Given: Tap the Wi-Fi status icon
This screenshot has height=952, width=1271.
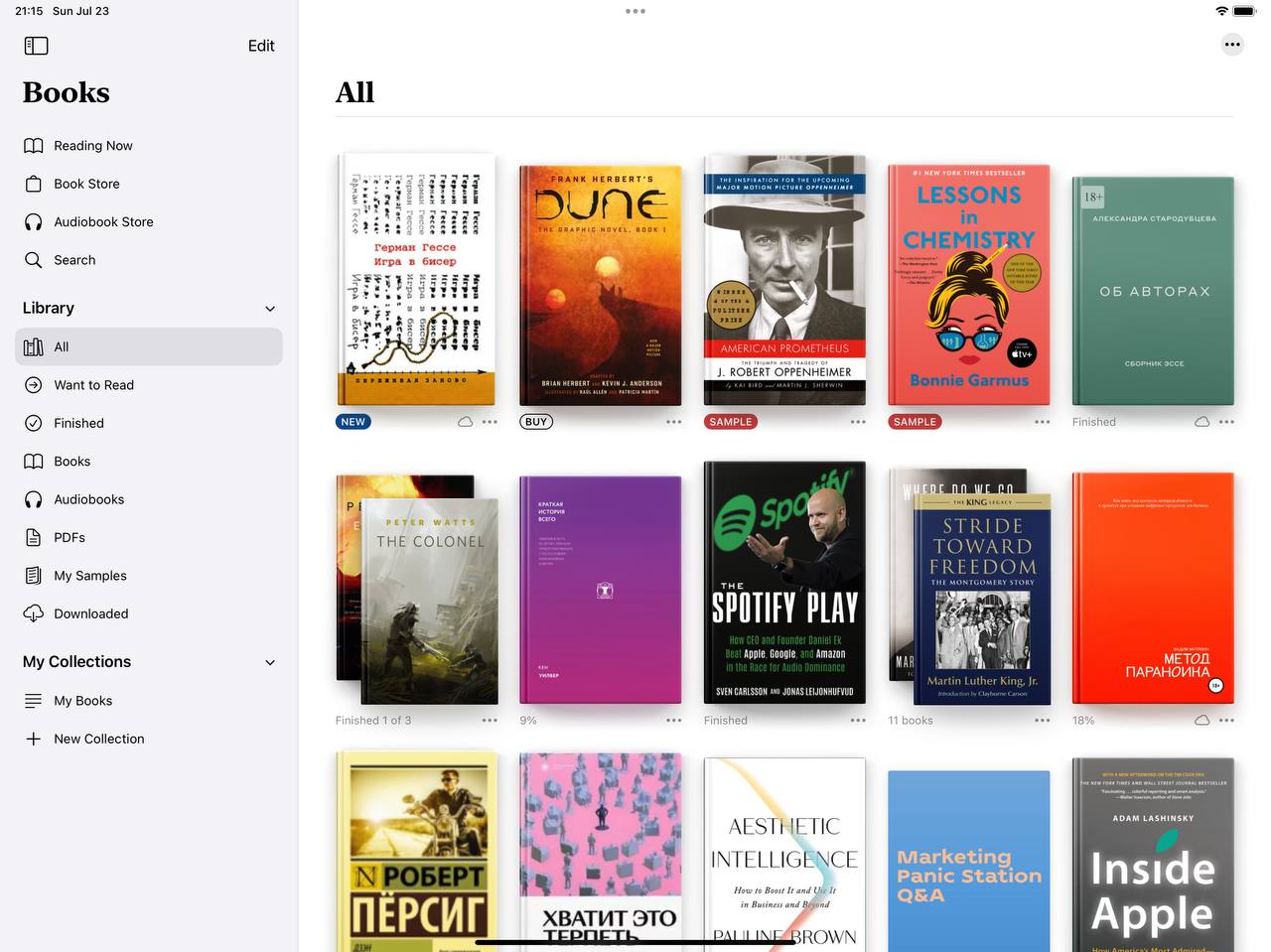Looking at the screenshot, I should (1221, 11).
